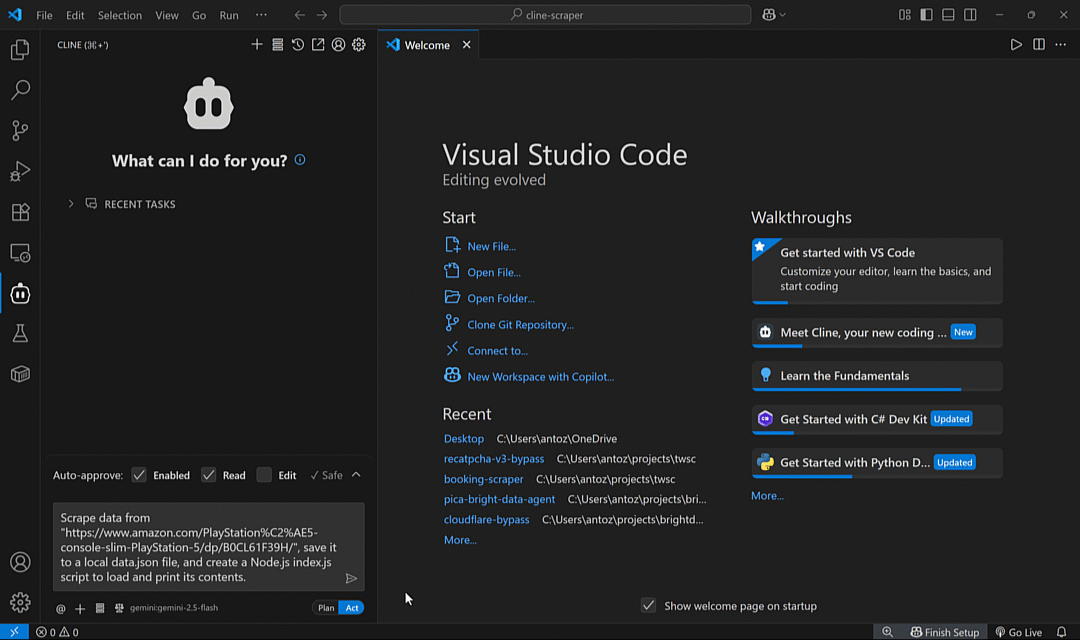Open Customize Layout icon

(904, 14)
